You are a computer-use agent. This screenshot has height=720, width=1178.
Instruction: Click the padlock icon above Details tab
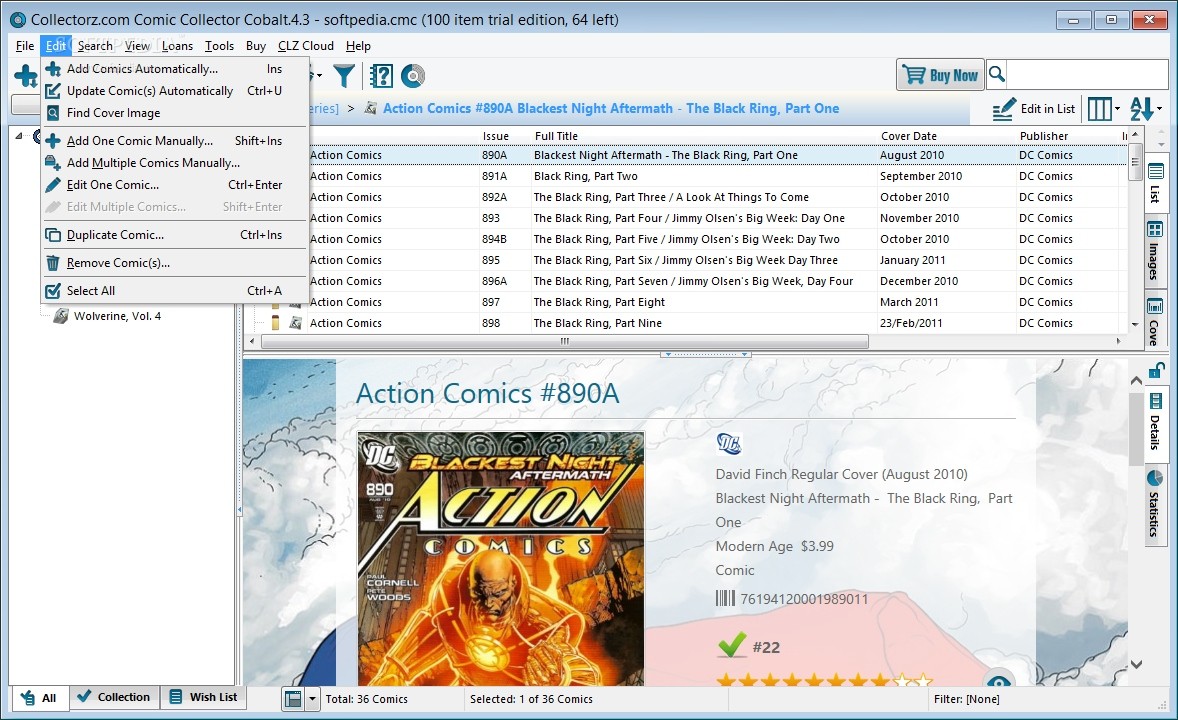[x=1156, y=370]
